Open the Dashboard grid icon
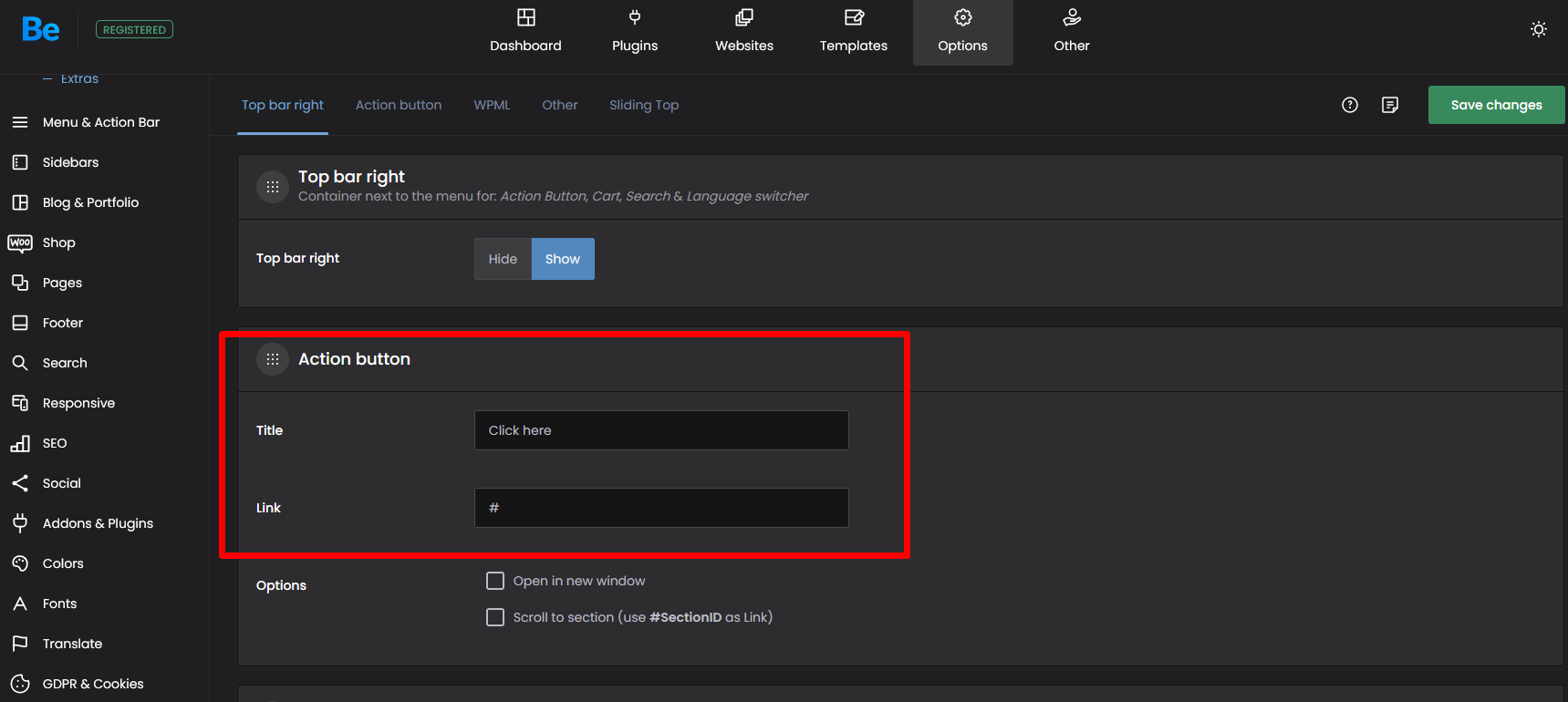This screenshot has width=1568, height=702. point(526,17)
